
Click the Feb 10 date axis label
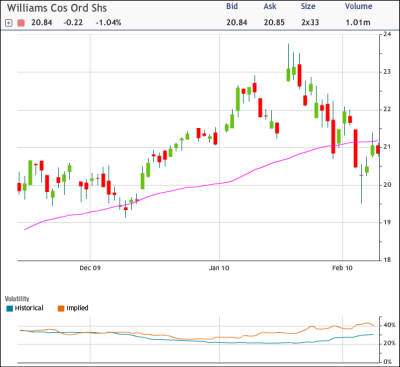tap(342, 268)
